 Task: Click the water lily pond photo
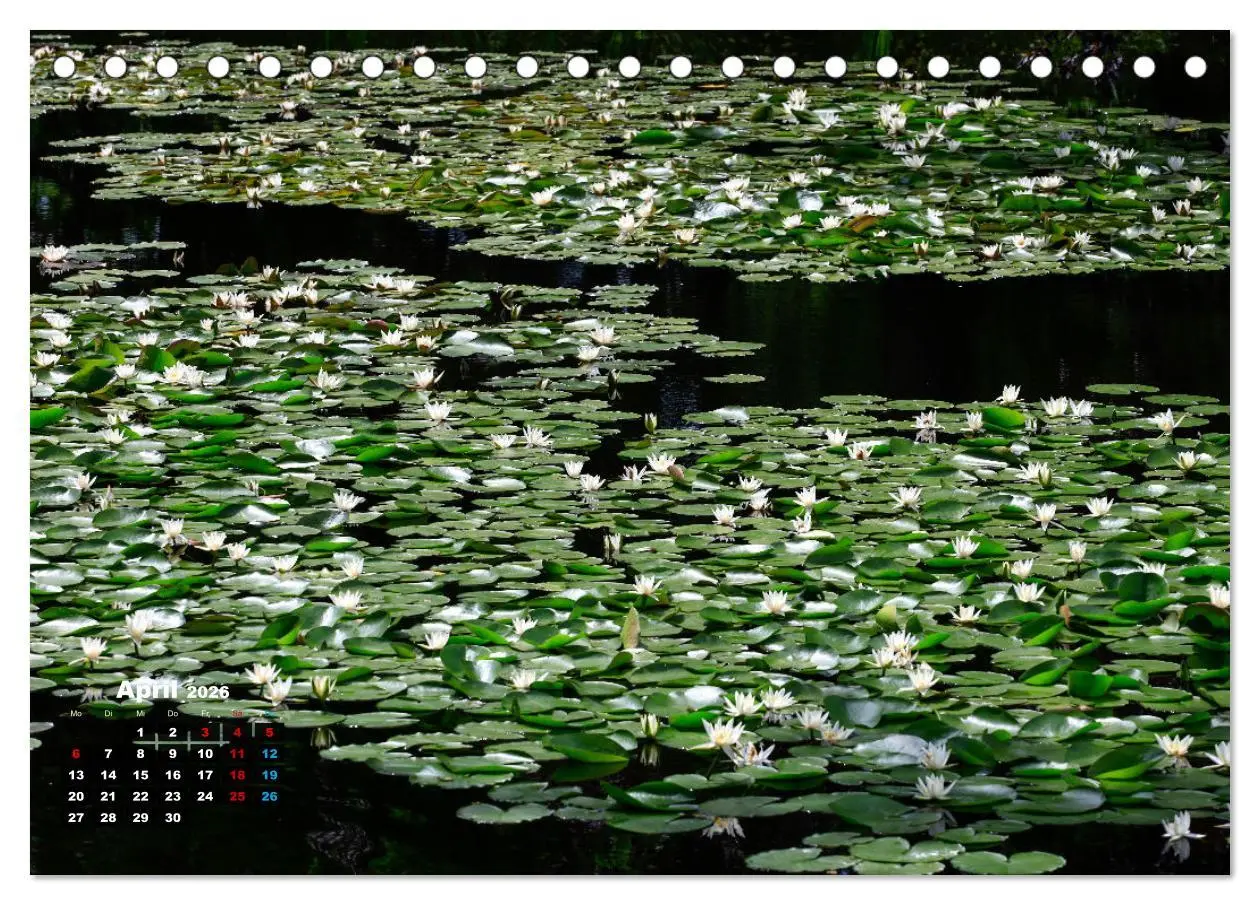[630, 452]
